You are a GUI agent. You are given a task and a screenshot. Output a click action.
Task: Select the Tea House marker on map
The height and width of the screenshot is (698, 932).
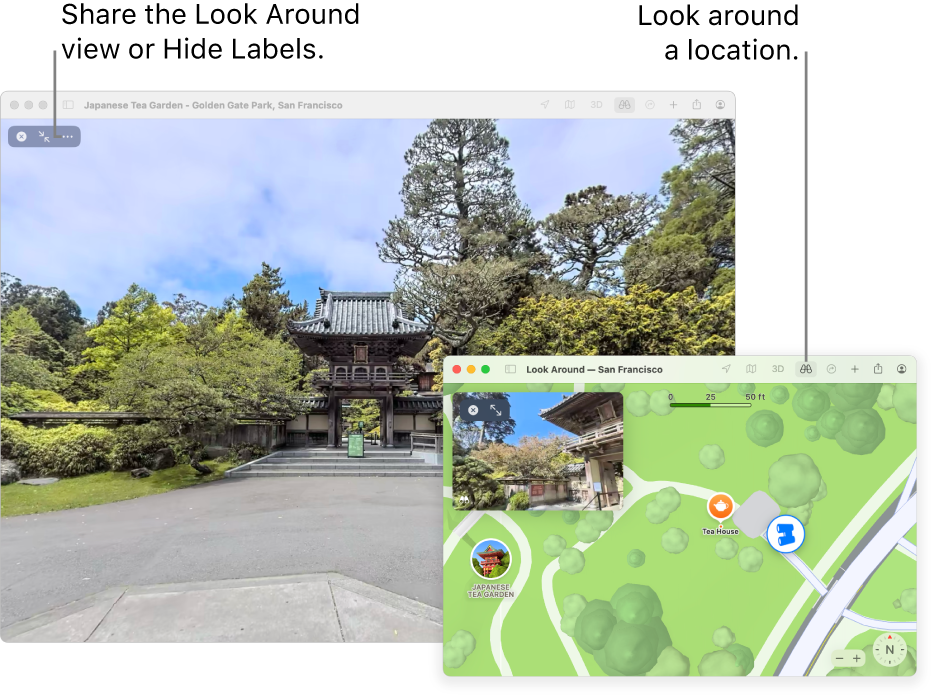tap(720, 507)
